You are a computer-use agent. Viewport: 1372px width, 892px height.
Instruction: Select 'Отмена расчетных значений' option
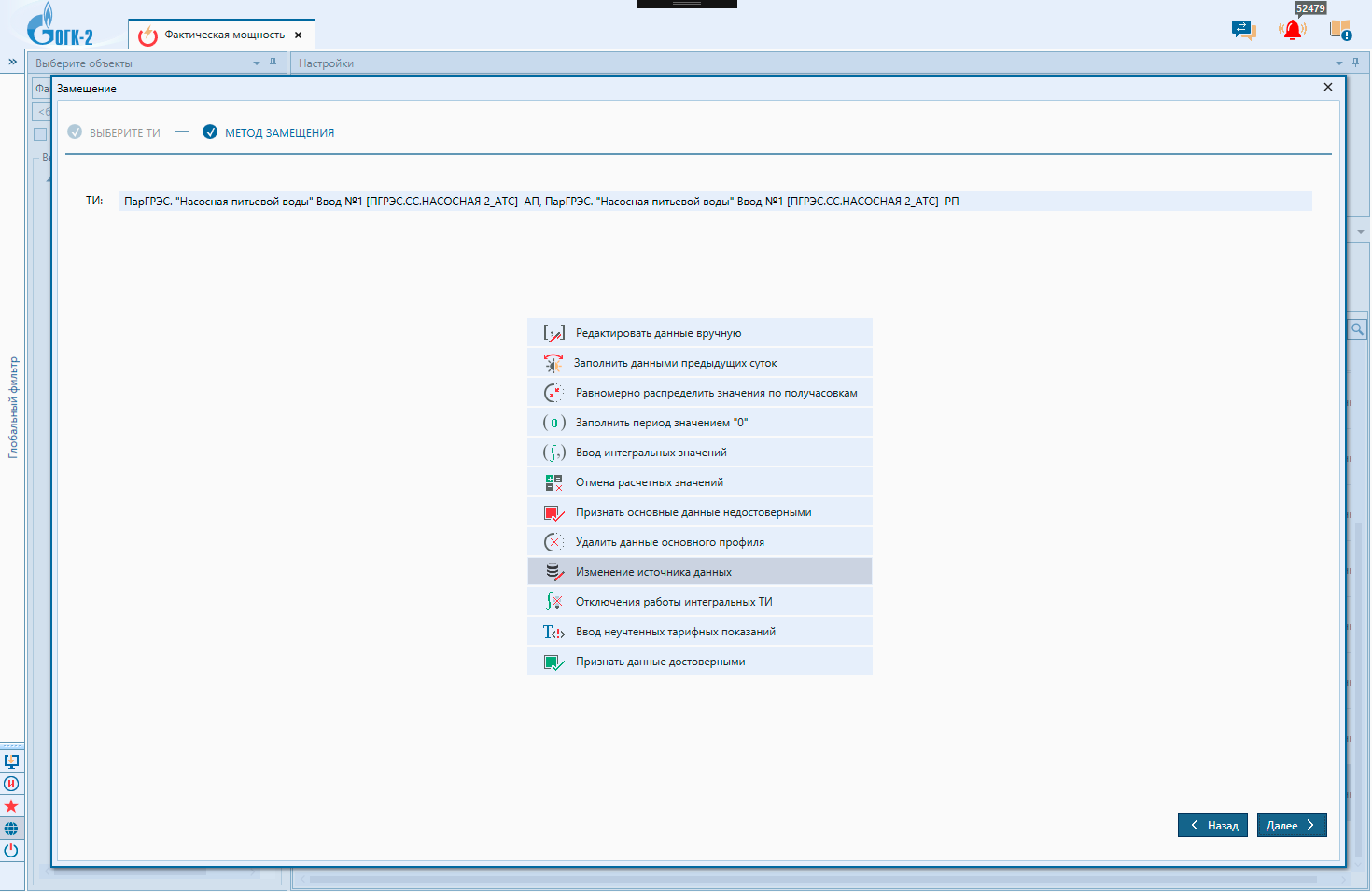699,482
